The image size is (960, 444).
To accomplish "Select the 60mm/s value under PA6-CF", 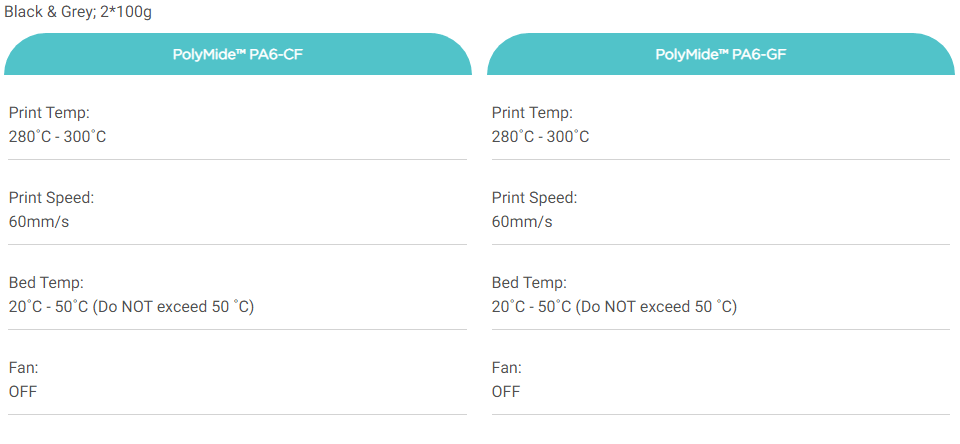I will point(39,221).
